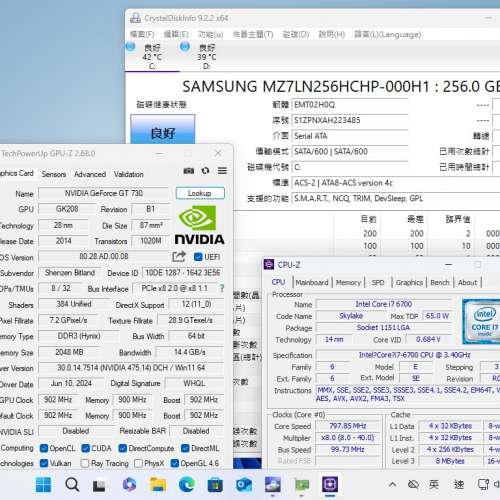This screenshot has height=500, width=500.
Task: Open Advanced tab in GPU-Z
Action: pyautogui.click(x=90, y=174)
